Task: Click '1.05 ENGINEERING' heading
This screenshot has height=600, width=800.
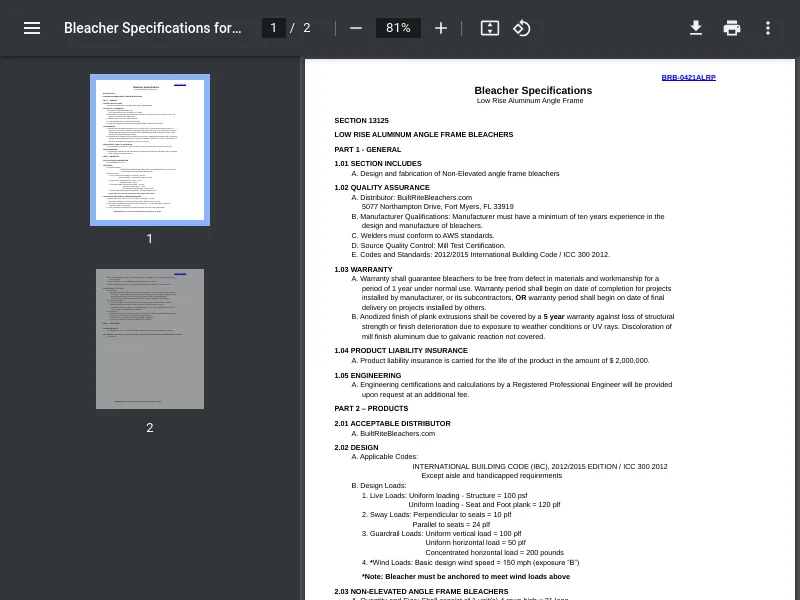Action: coord(368,376)
